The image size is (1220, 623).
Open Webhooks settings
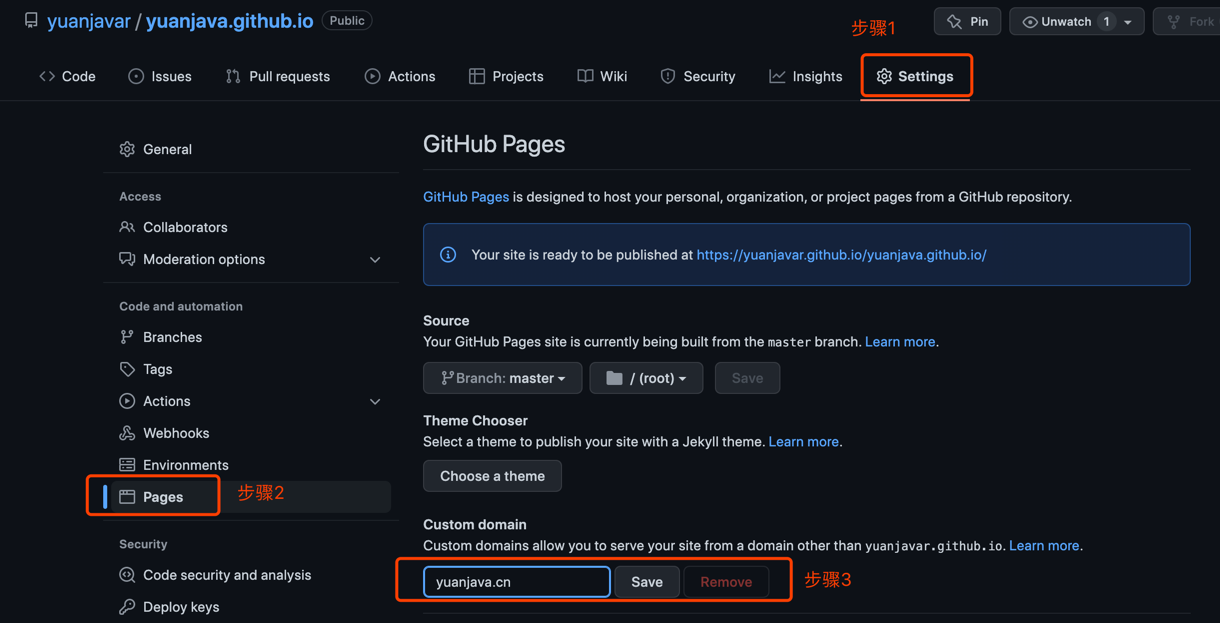tap(176, 433)
